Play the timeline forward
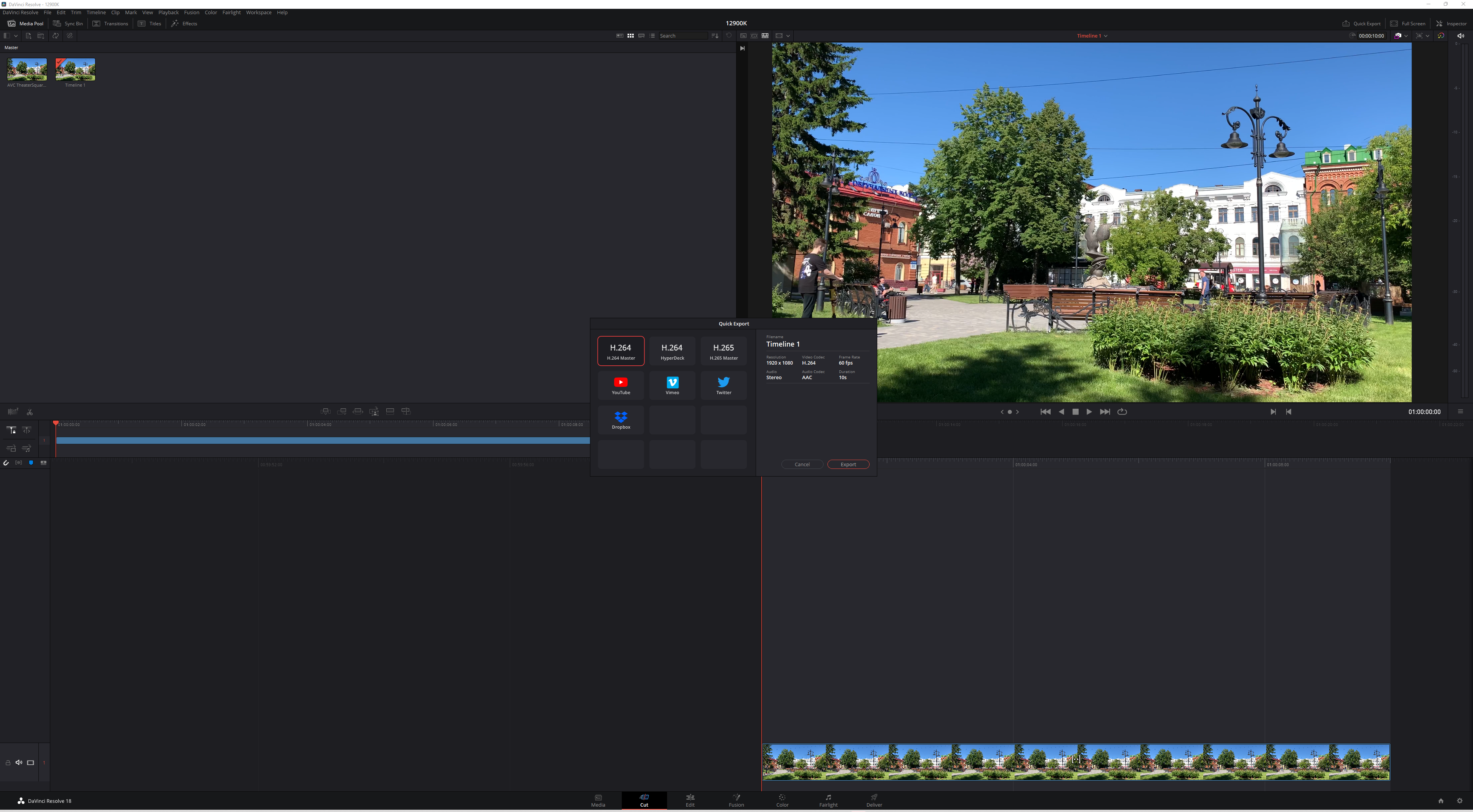1473x812 pixels. tap(1089, 411)
